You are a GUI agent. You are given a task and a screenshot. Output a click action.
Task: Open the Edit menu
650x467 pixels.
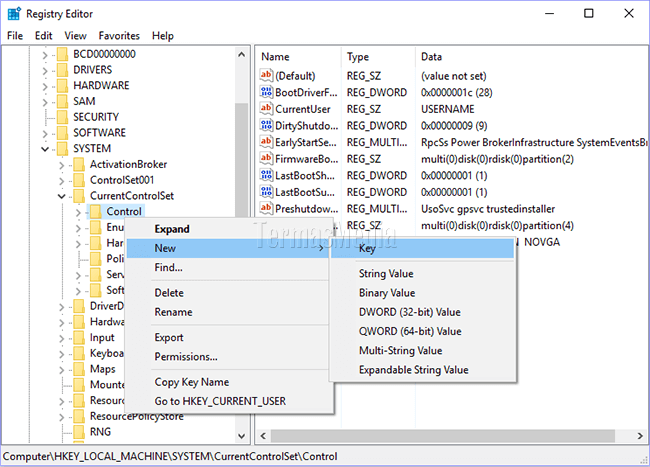[x=44, y=36]
